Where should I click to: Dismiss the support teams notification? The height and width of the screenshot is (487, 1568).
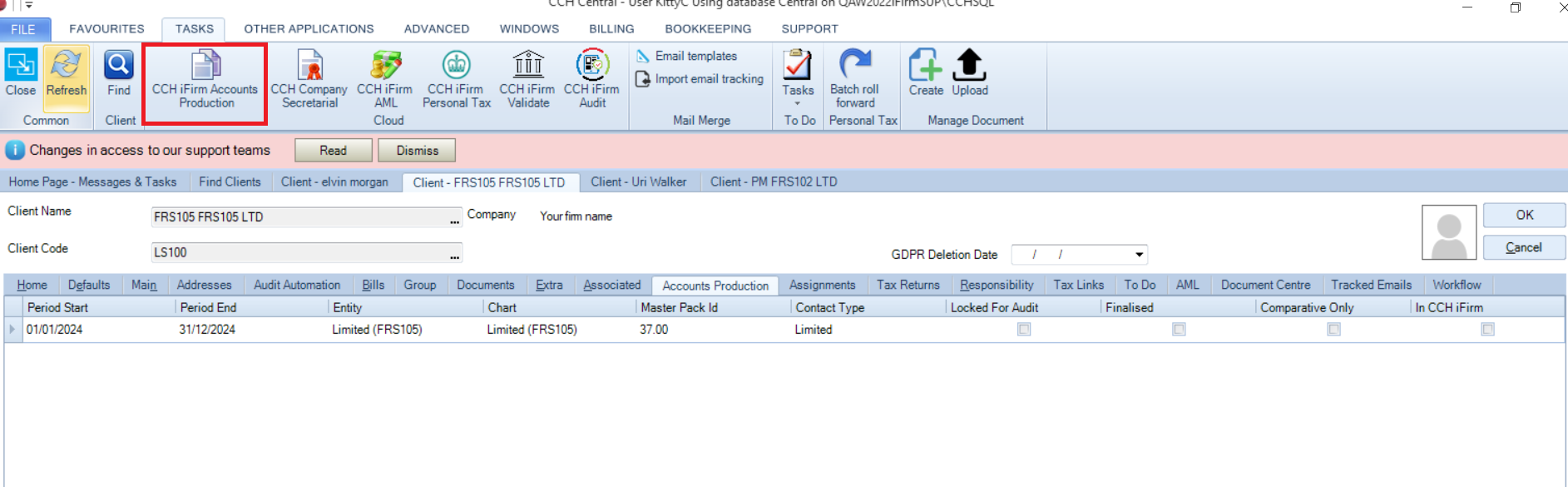point(417,151)
